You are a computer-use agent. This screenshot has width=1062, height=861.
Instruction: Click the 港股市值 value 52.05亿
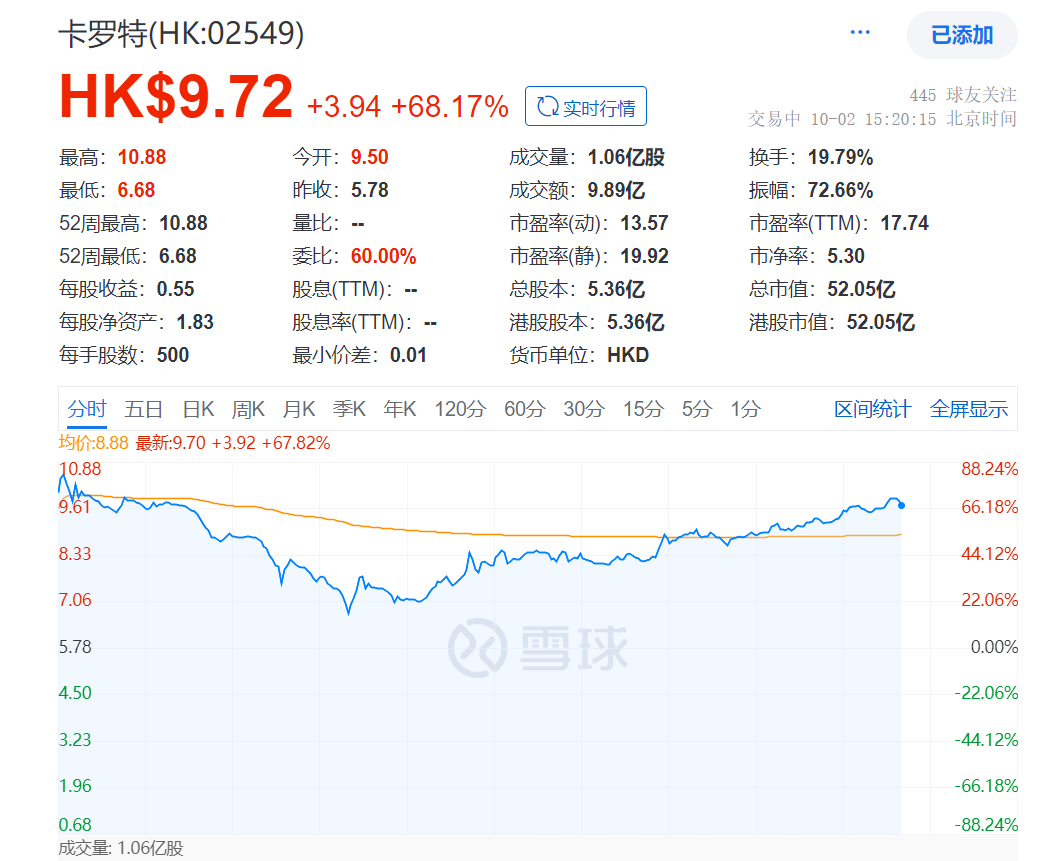[880, 322]
